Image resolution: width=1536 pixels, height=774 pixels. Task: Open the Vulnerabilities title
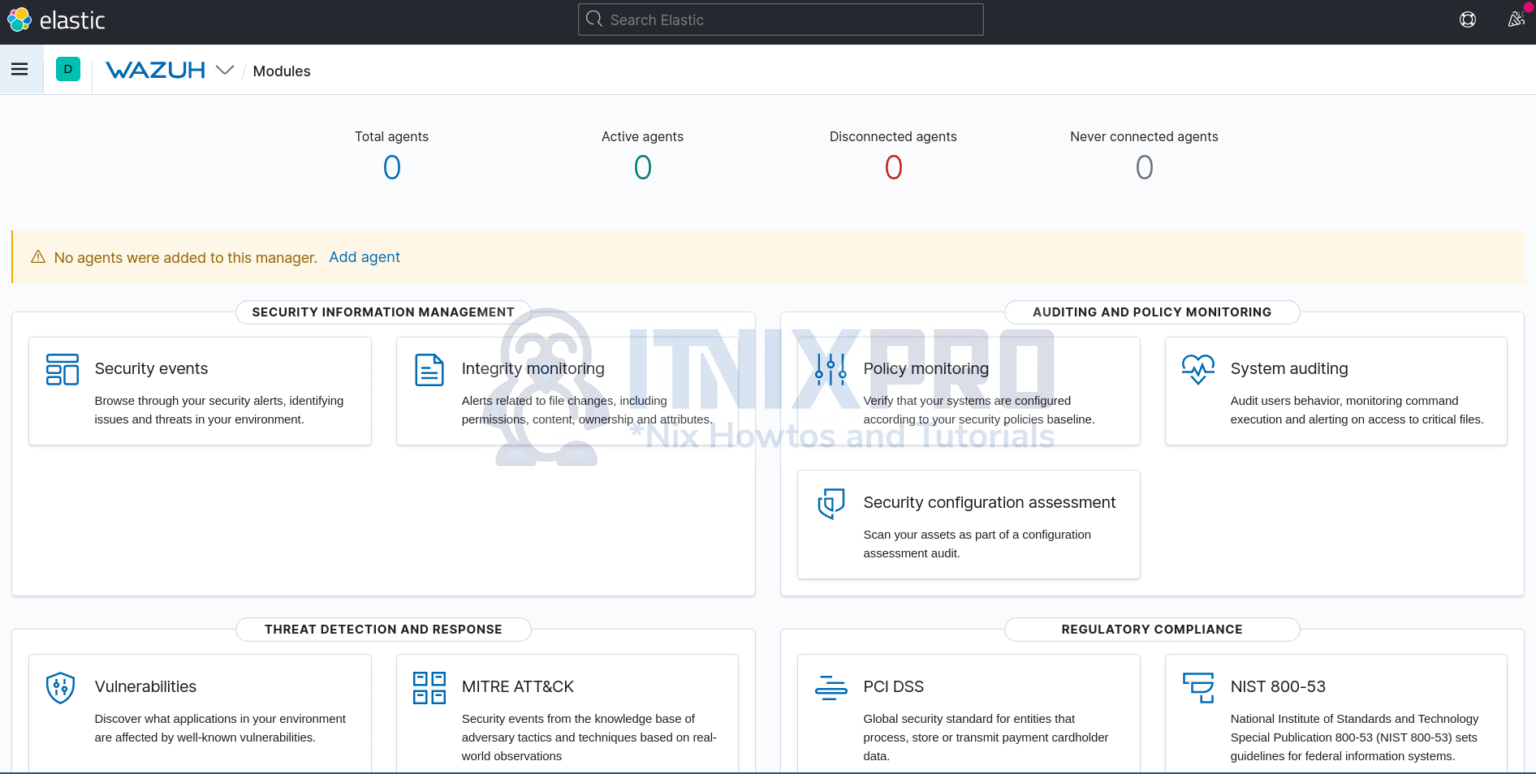tap(145, 687)
